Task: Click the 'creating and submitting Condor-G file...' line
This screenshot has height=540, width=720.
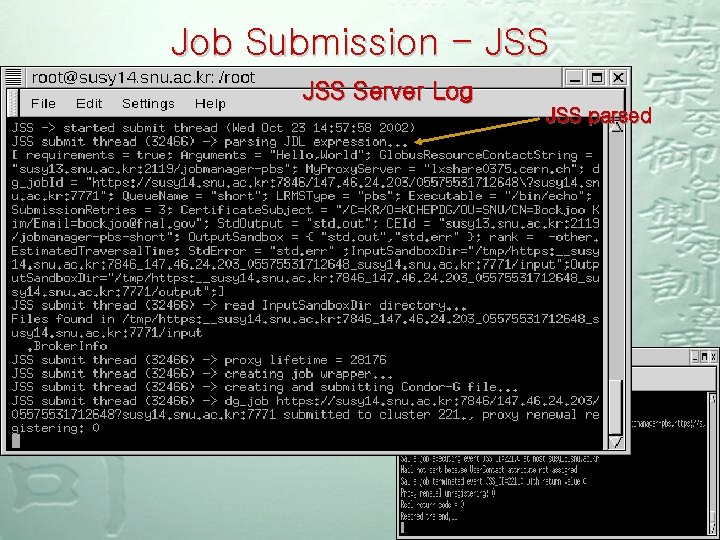Action: (264, 387)
